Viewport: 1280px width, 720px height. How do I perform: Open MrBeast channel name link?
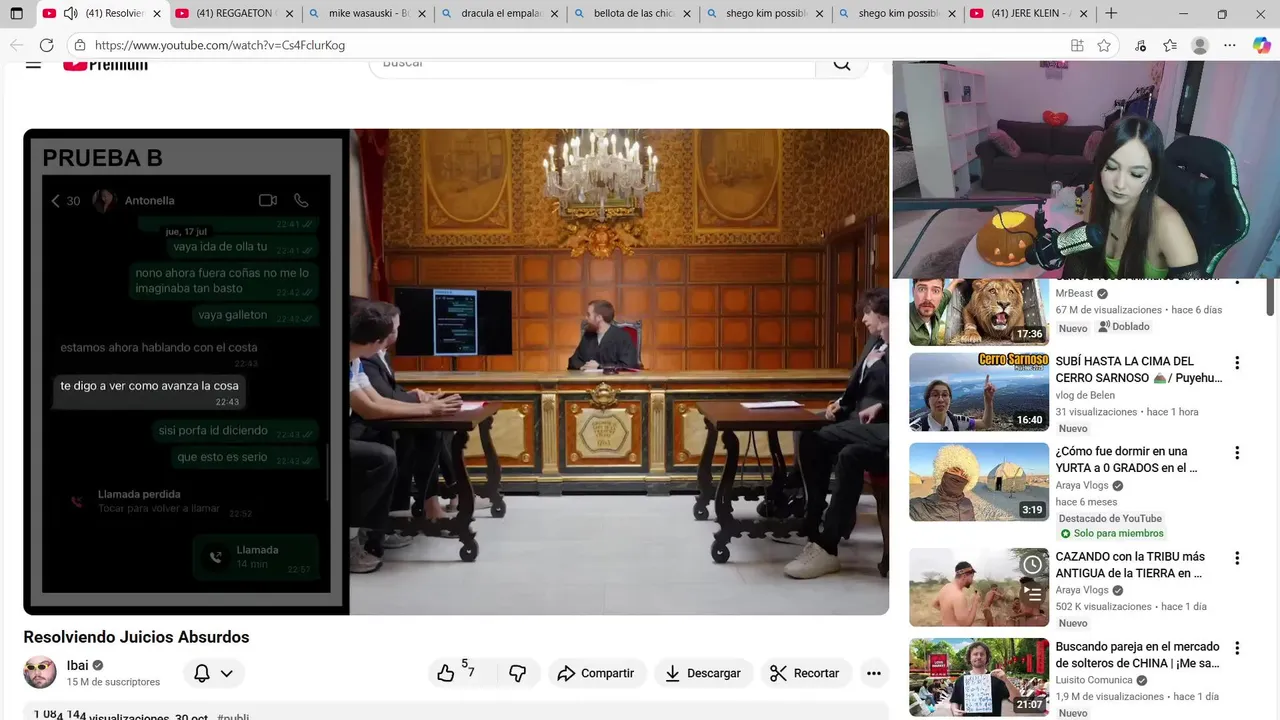click(x=1075, y=293)
